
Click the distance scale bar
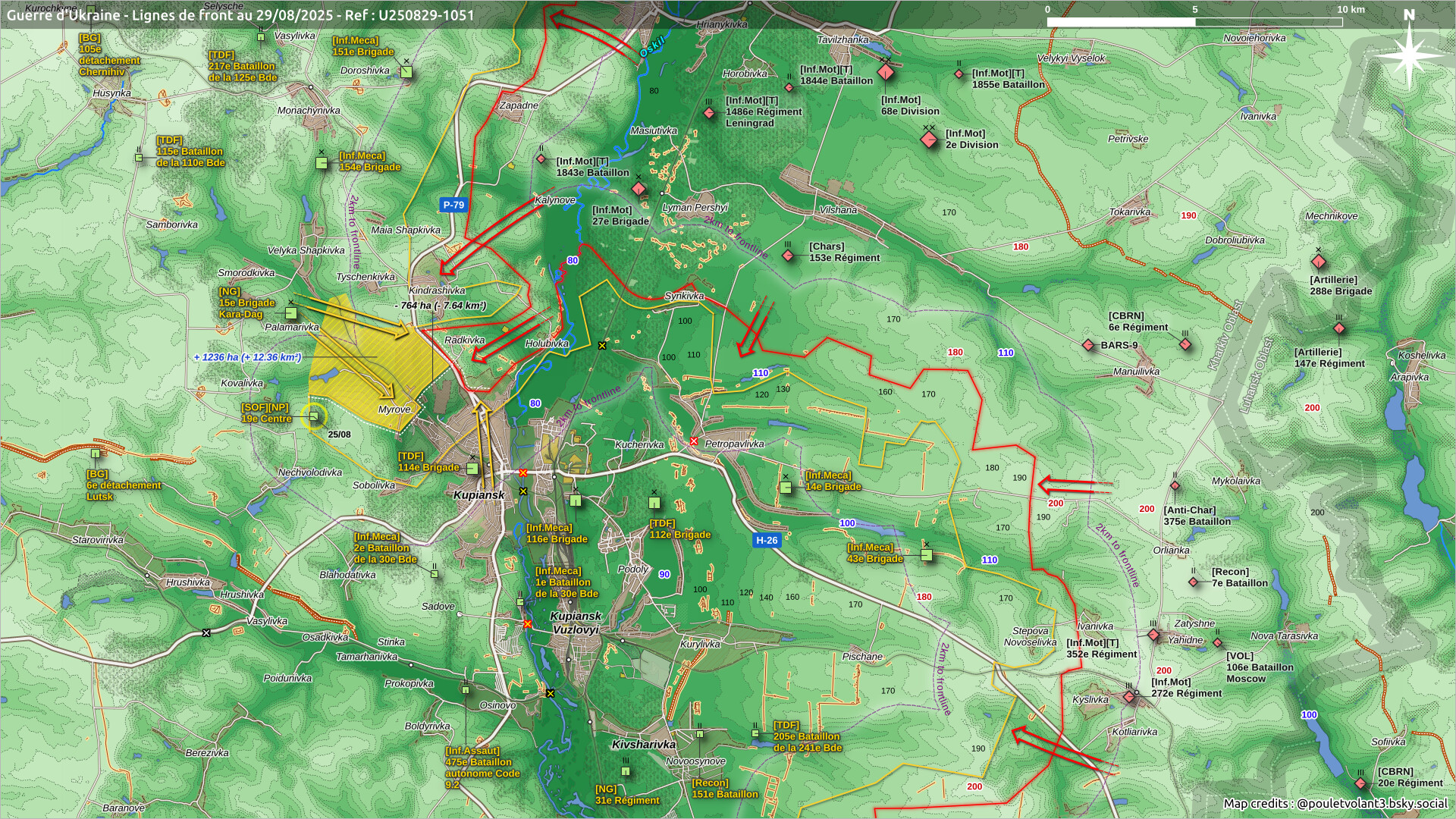pos(1194,22)
